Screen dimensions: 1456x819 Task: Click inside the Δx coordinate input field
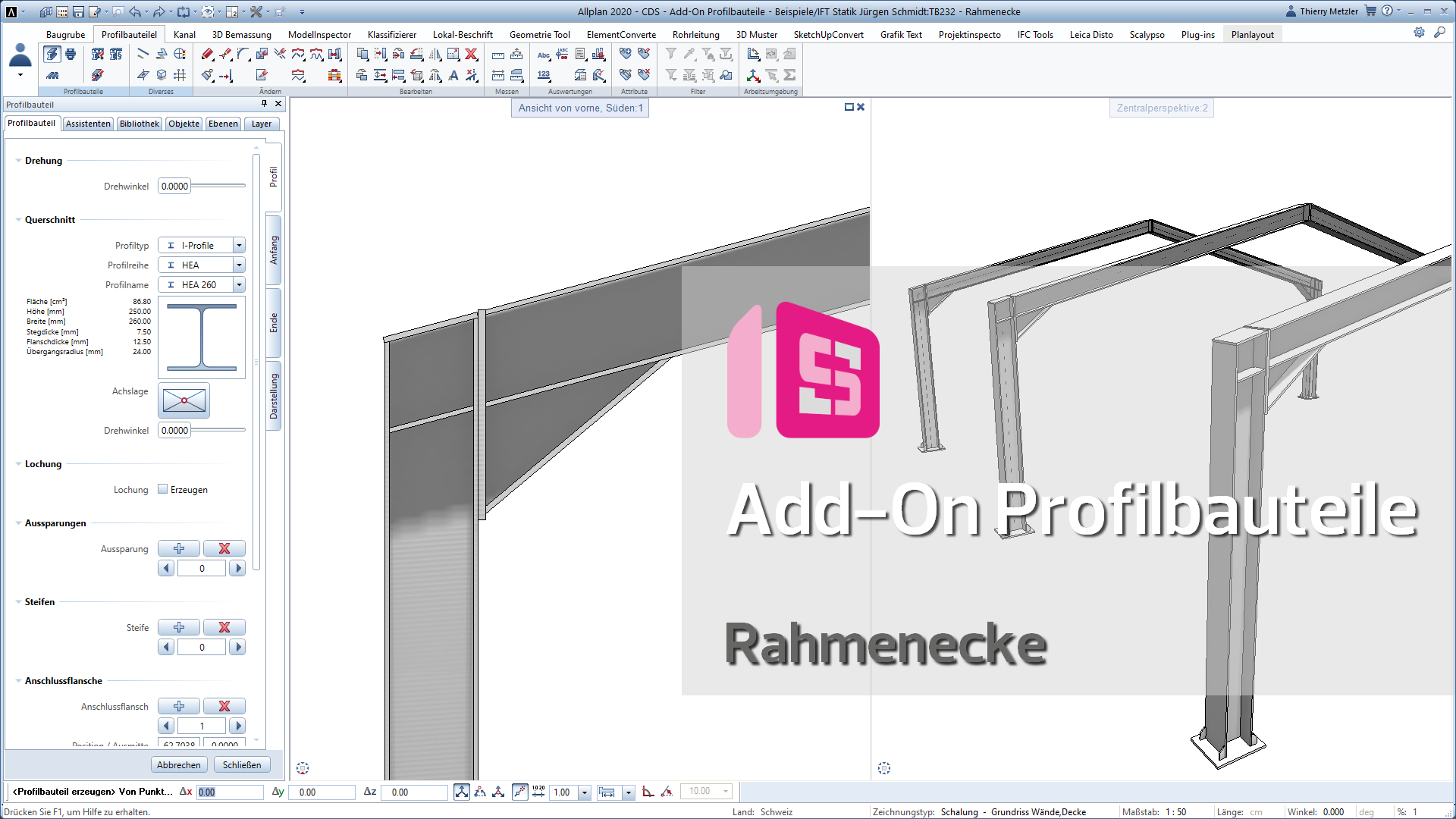tap(230, 792)
